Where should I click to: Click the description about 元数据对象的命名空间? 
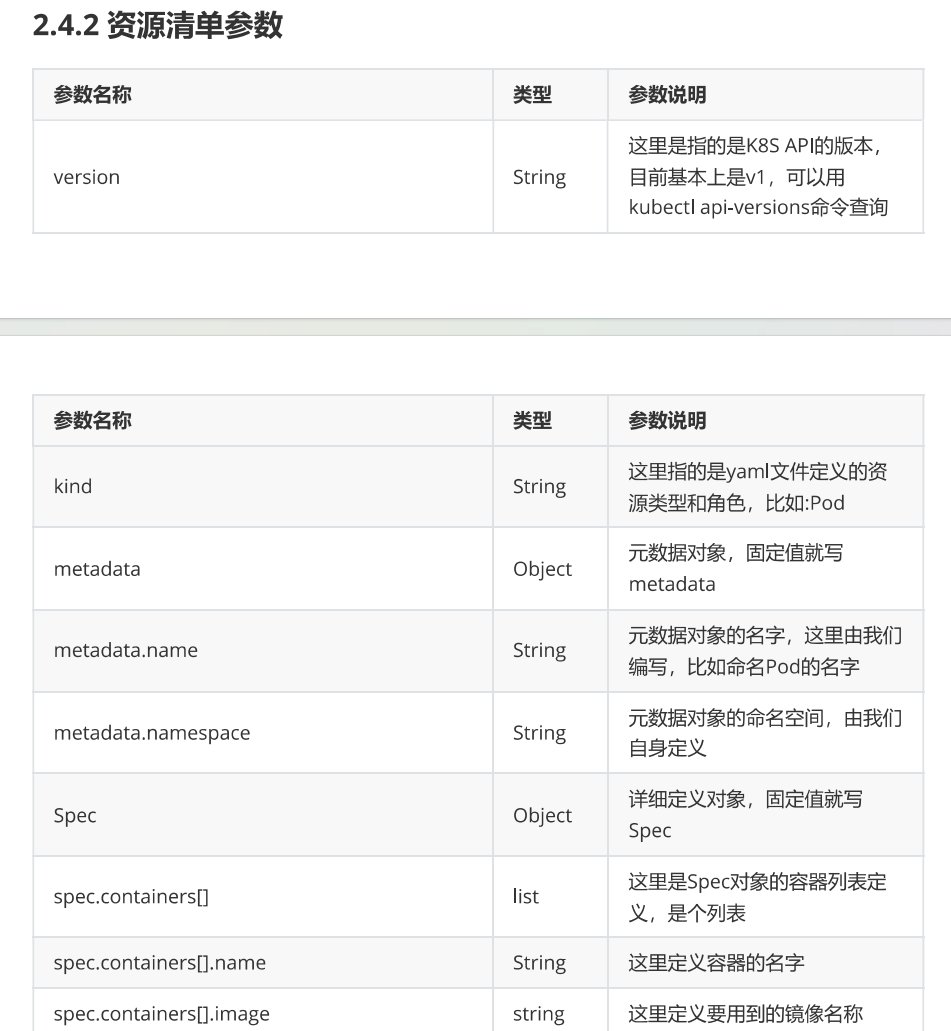coord(765,732)
